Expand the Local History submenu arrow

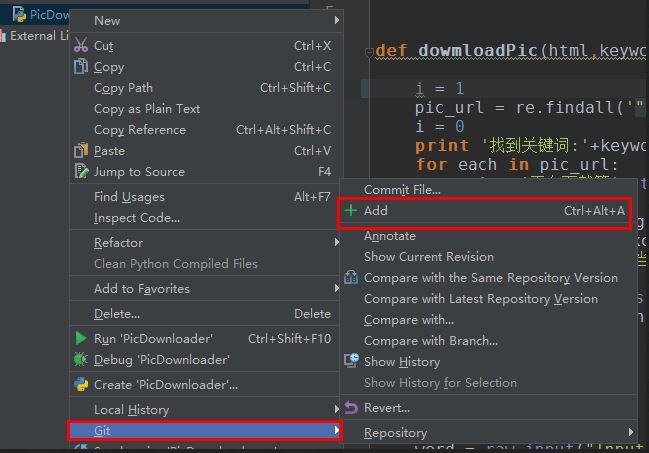(337, 409)
